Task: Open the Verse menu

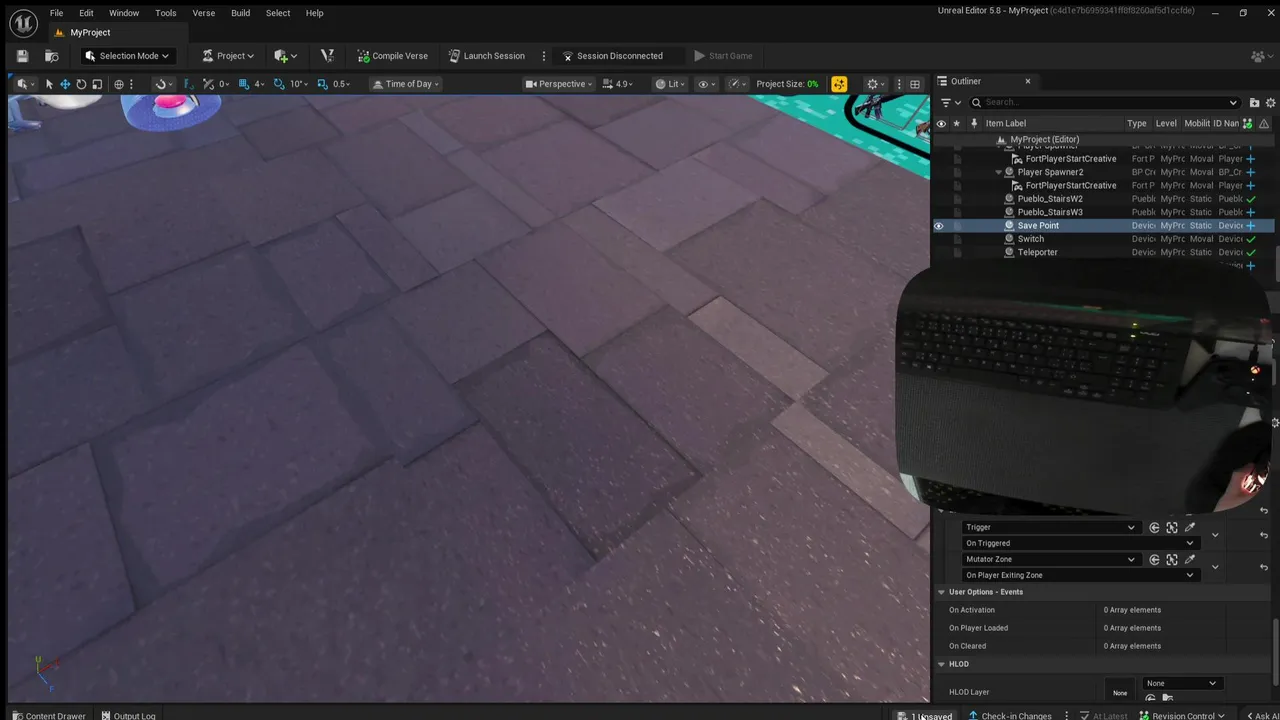Action: 204,13
